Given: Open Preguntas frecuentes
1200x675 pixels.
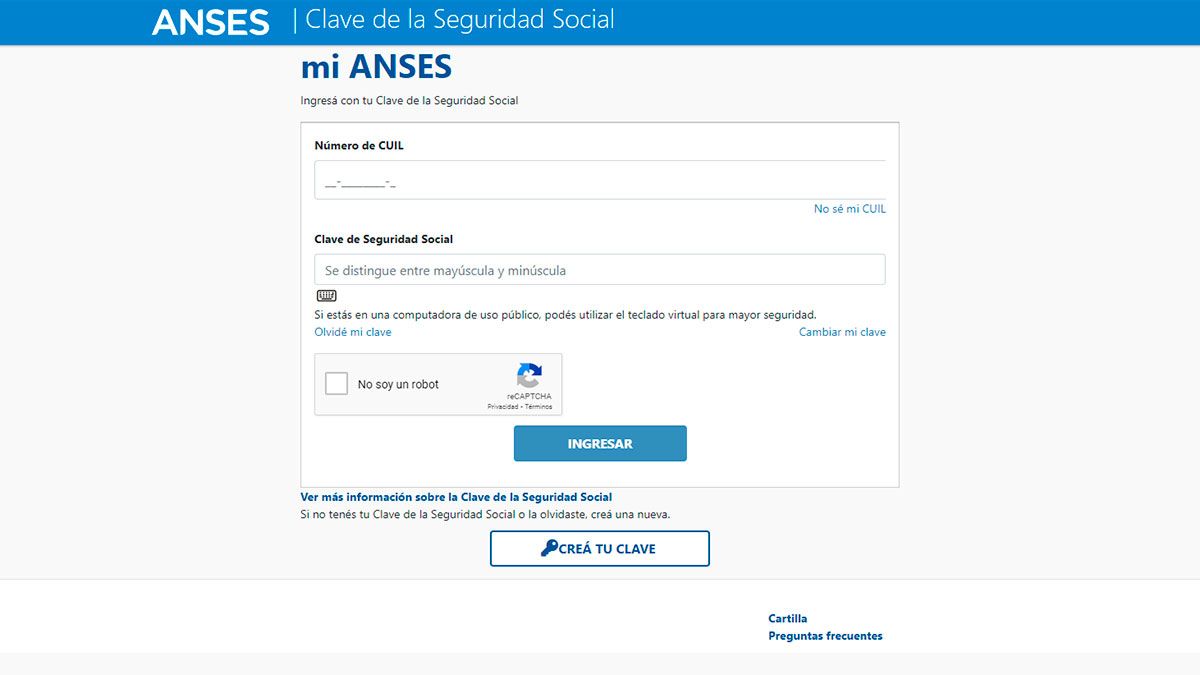Looking at the screenshot, I should pos(825,635).
